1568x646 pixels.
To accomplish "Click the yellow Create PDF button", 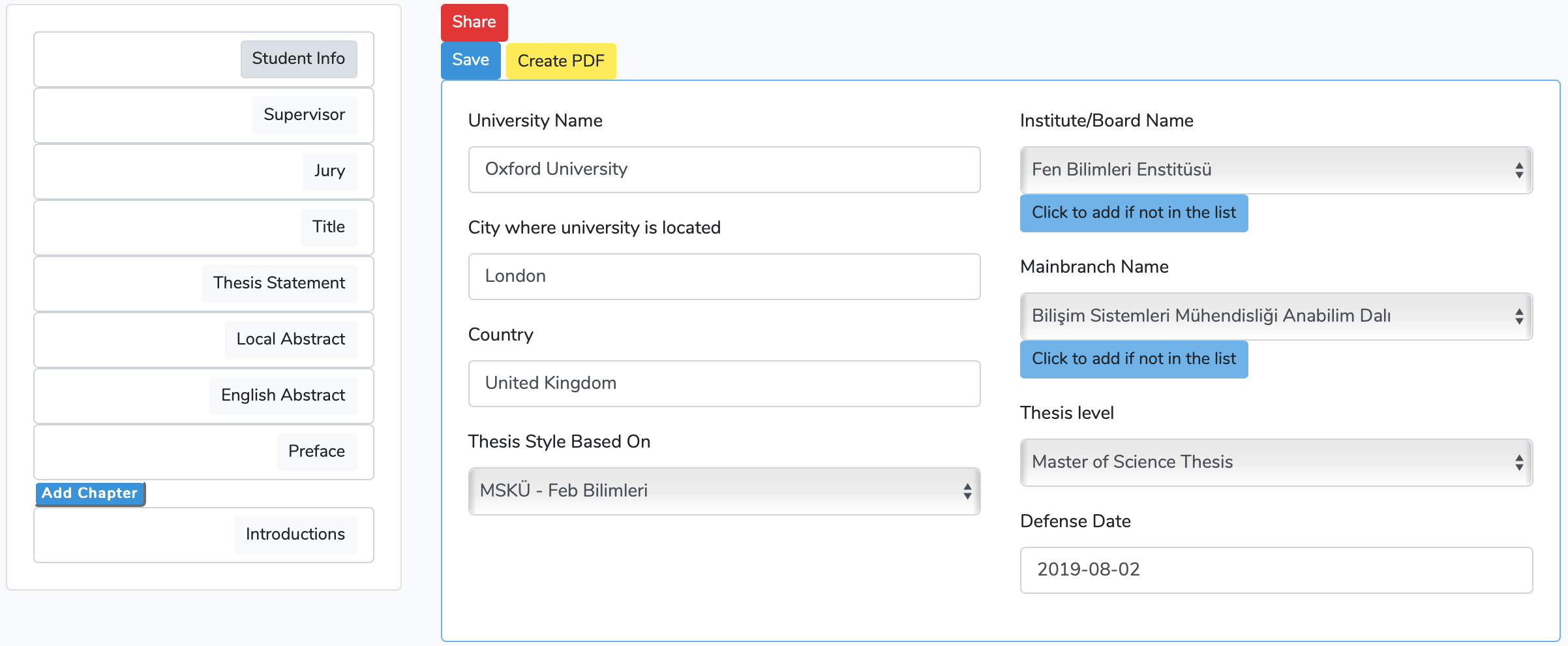I will pos(561,61).
